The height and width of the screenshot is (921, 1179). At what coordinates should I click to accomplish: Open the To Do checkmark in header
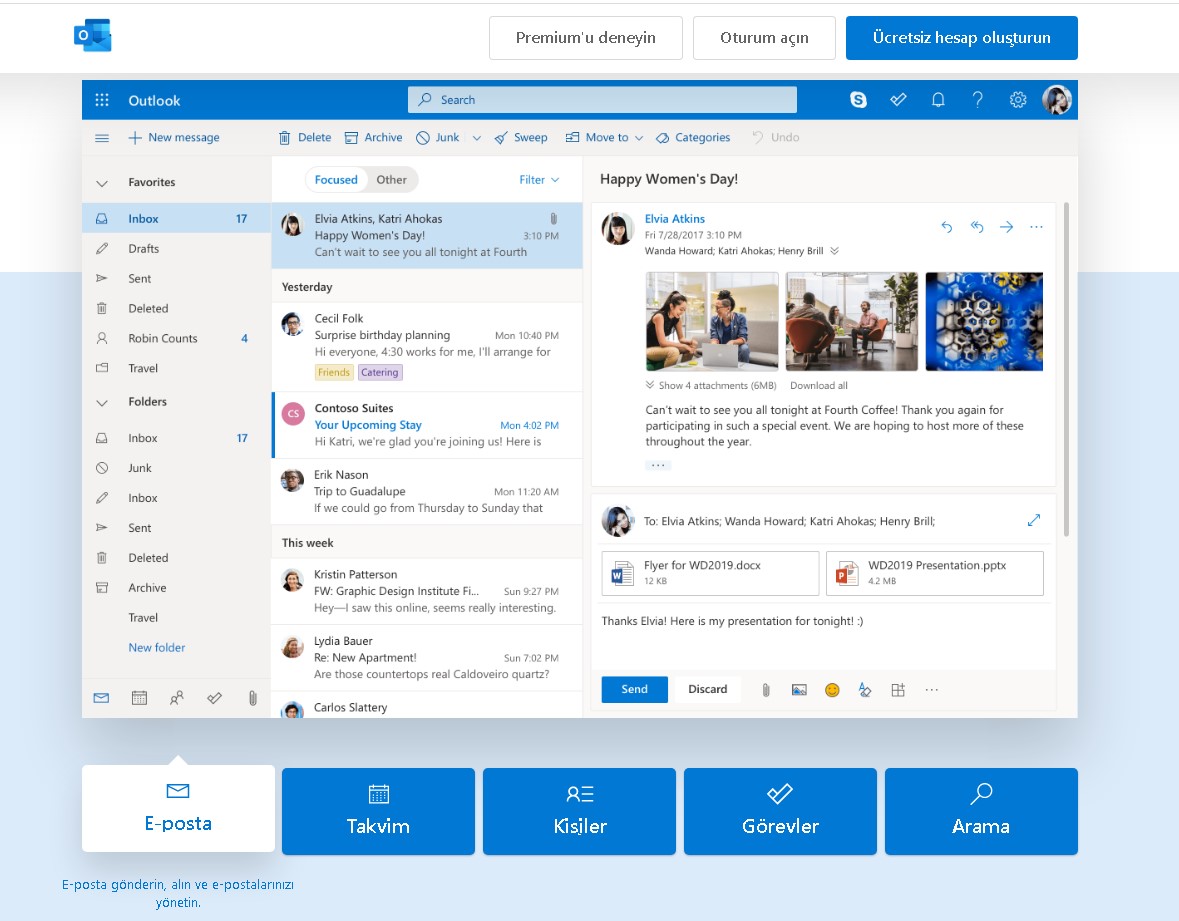(x=898, y=99)
